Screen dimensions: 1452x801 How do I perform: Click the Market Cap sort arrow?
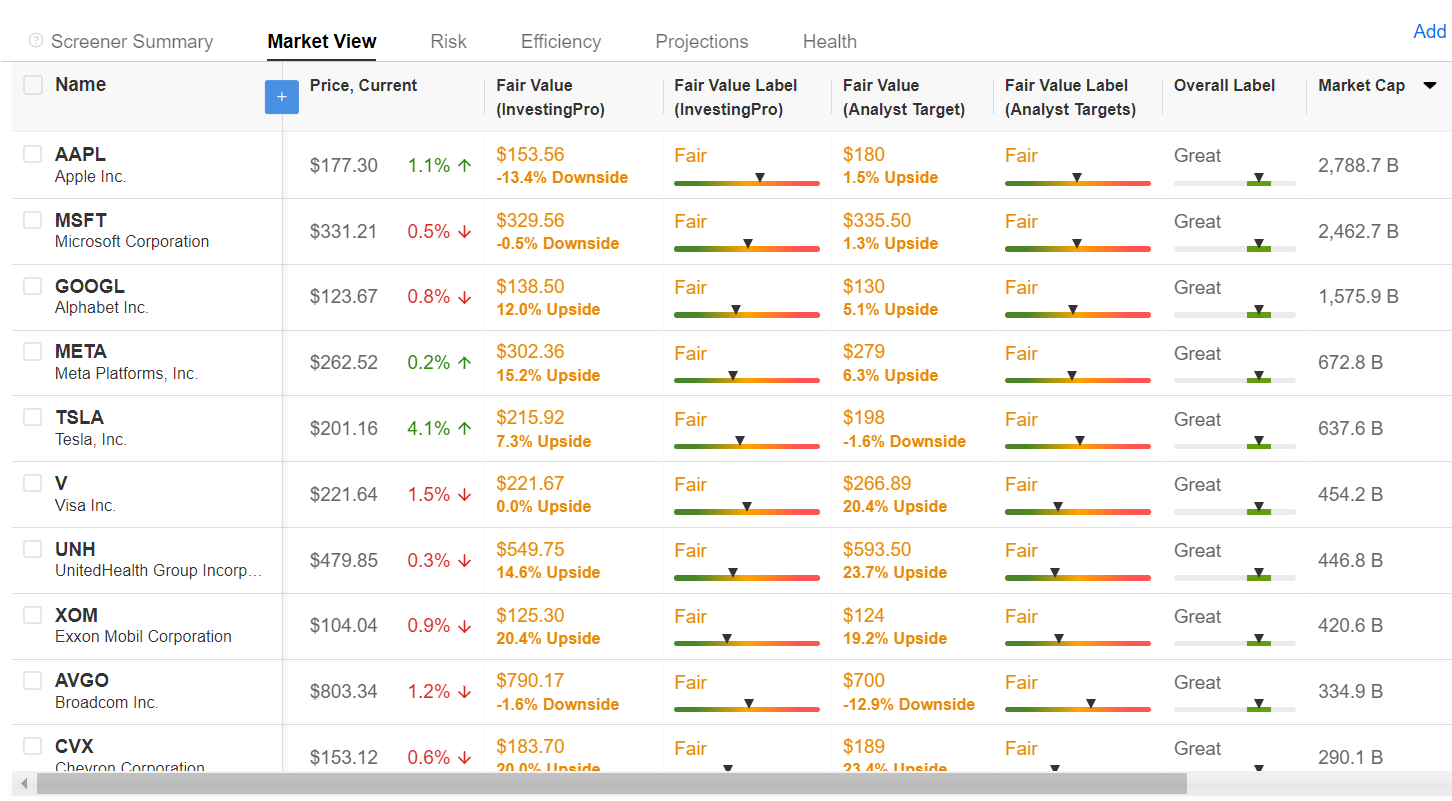[1429, 86]
